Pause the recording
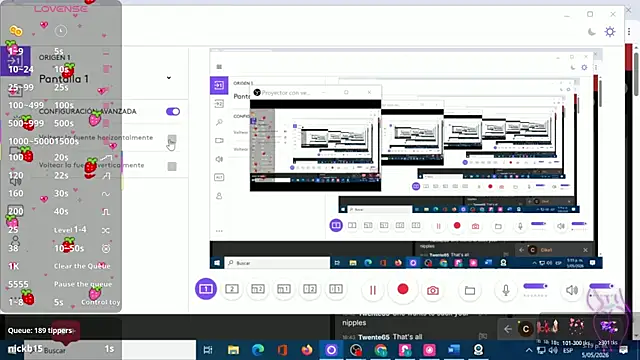The height and width of the screenshot is (360, 640). (373, 290)
